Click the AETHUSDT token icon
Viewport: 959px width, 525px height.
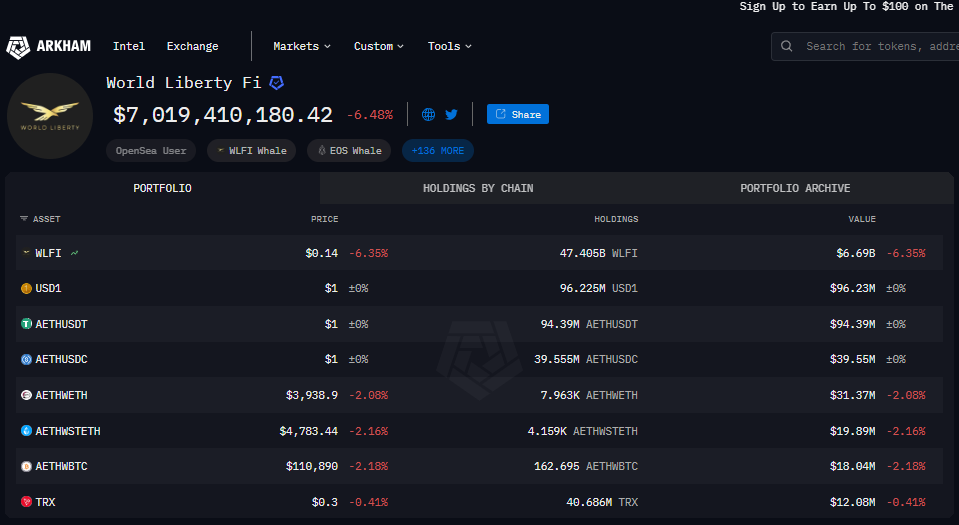point(26,324)
